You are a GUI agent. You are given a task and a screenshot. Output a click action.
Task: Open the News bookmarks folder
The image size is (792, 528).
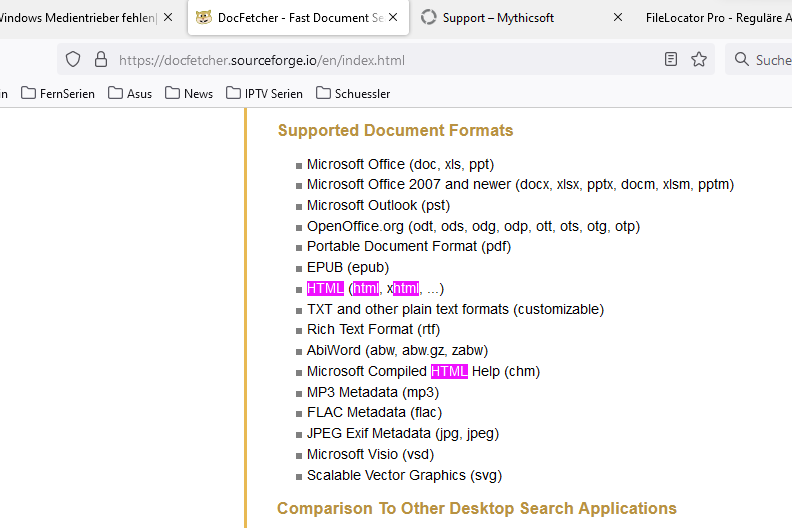(x=189, y=93)
